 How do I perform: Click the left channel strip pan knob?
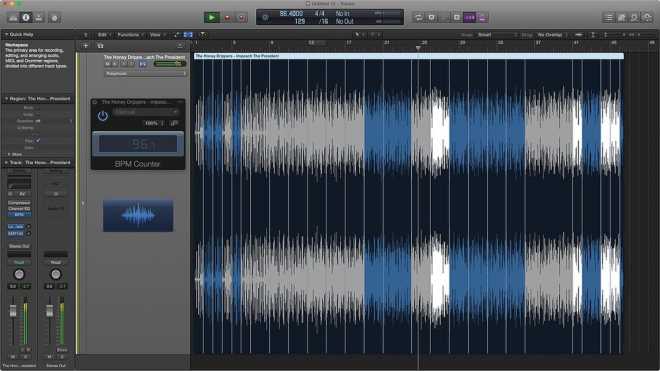(19, 275)
